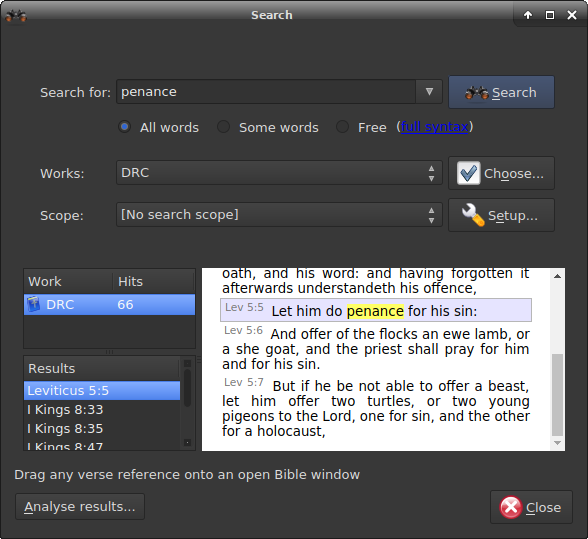This screenshot has width=588, height=539.
Task: Click the red X icon on Close
Action: [x=510, y=507]
